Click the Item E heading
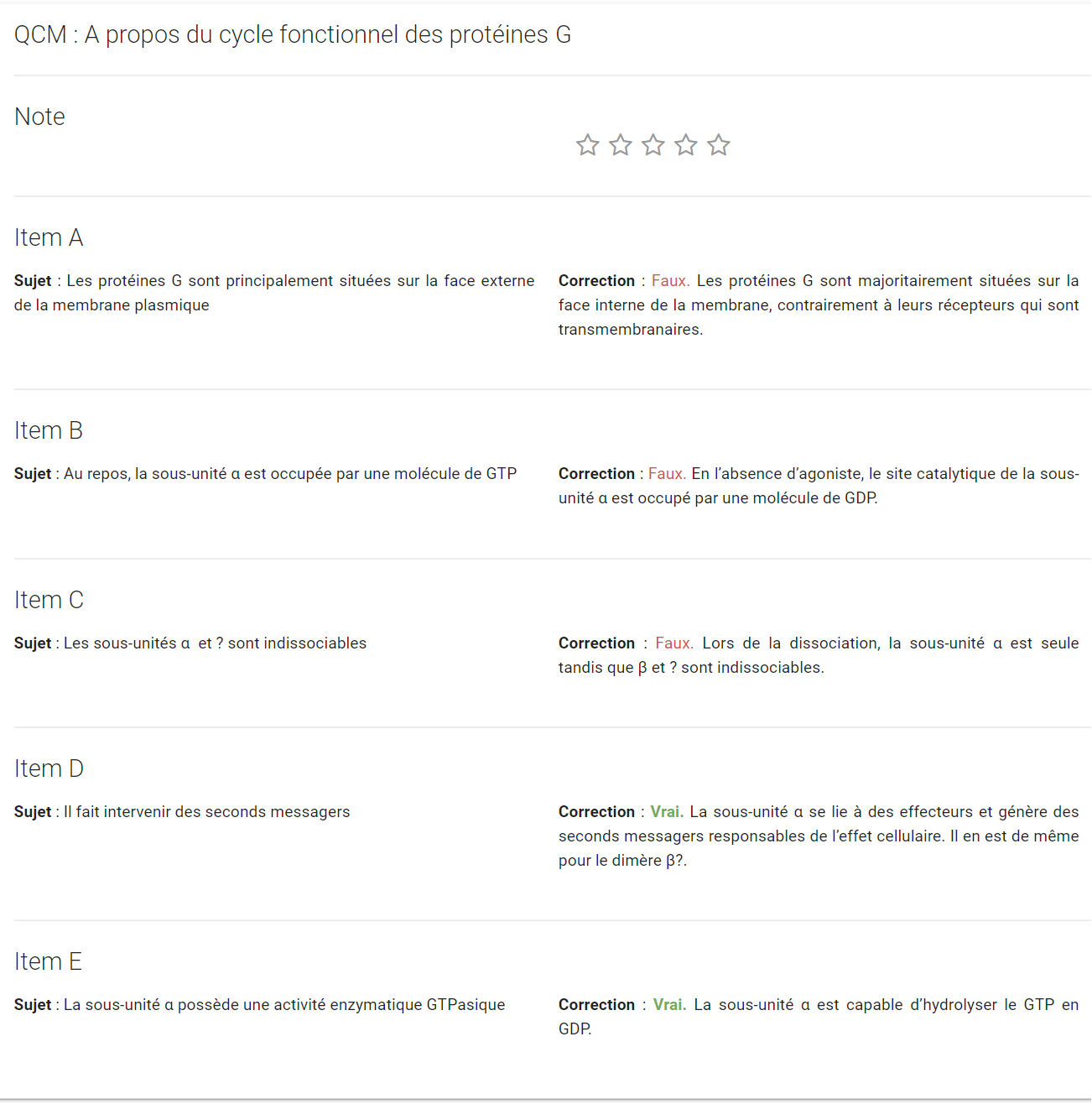 pyautogui.click(x=48, y=961)
